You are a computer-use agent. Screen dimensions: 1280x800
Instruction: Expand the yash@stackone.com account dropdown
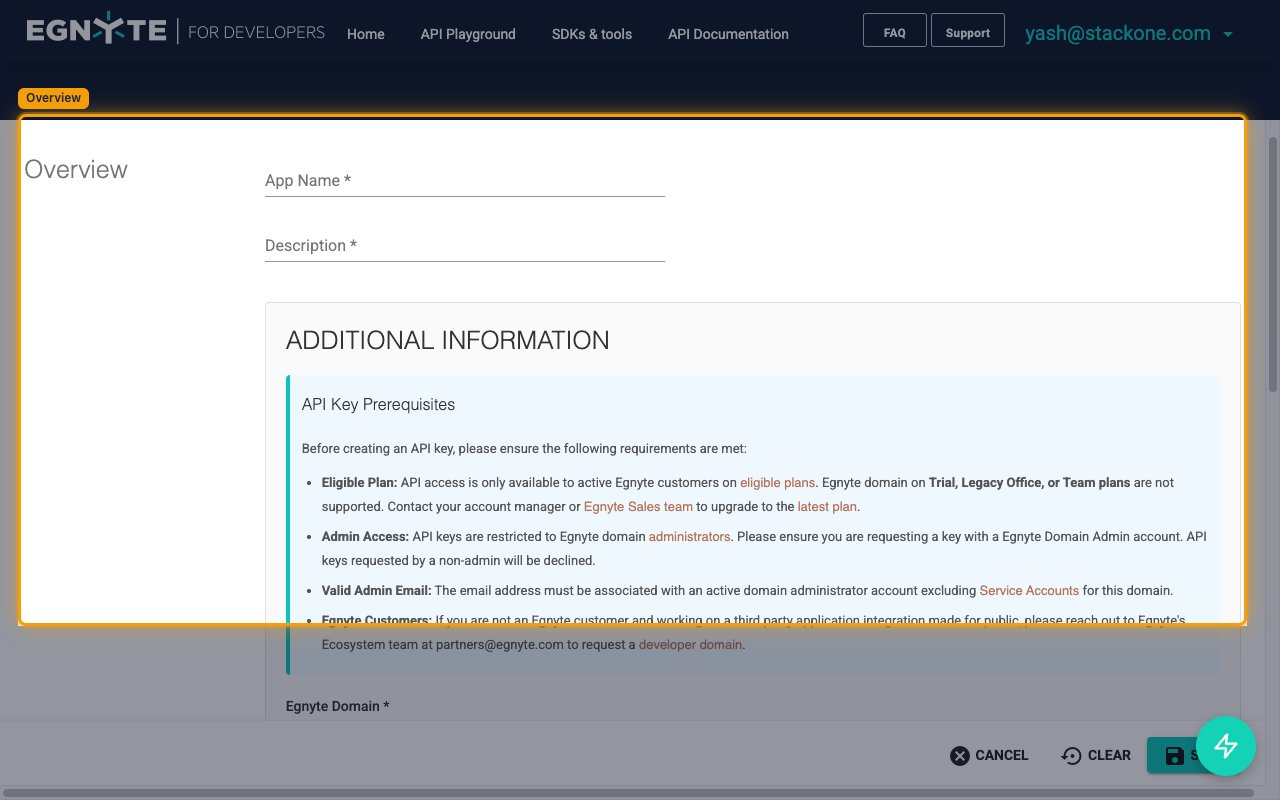coord(1129,33)
